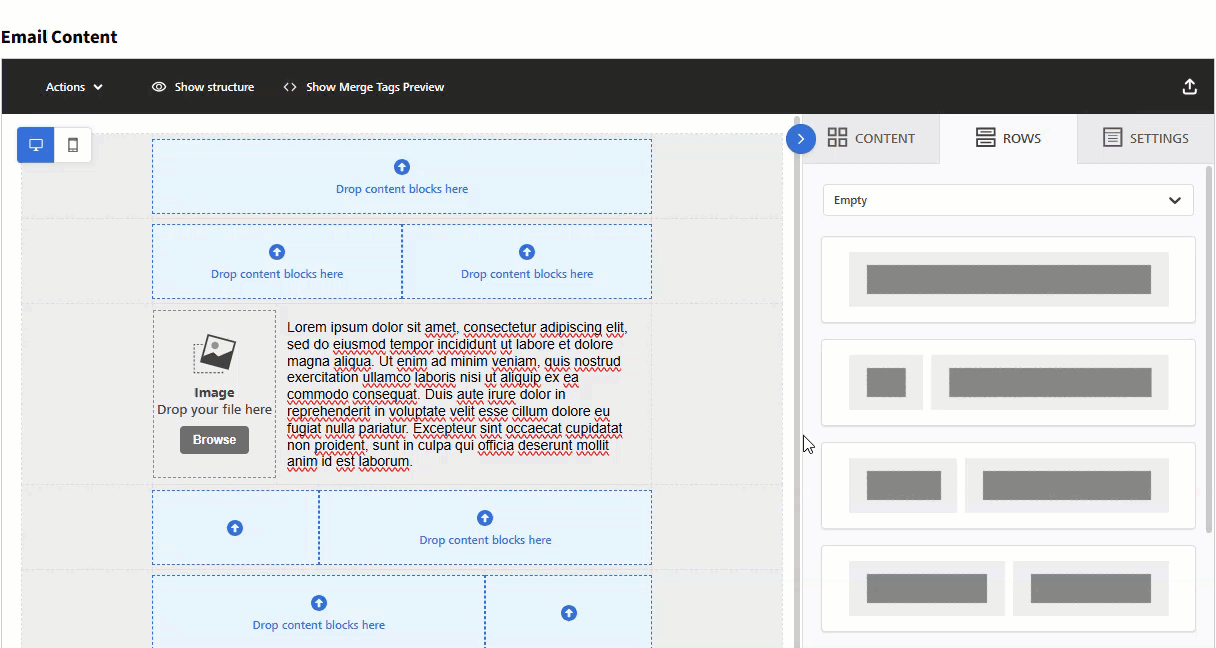Viewport: 1216px width, 648px height.
Task: Click the Rows list icon on the ROWS tab
Action: [x=983, y=137]
